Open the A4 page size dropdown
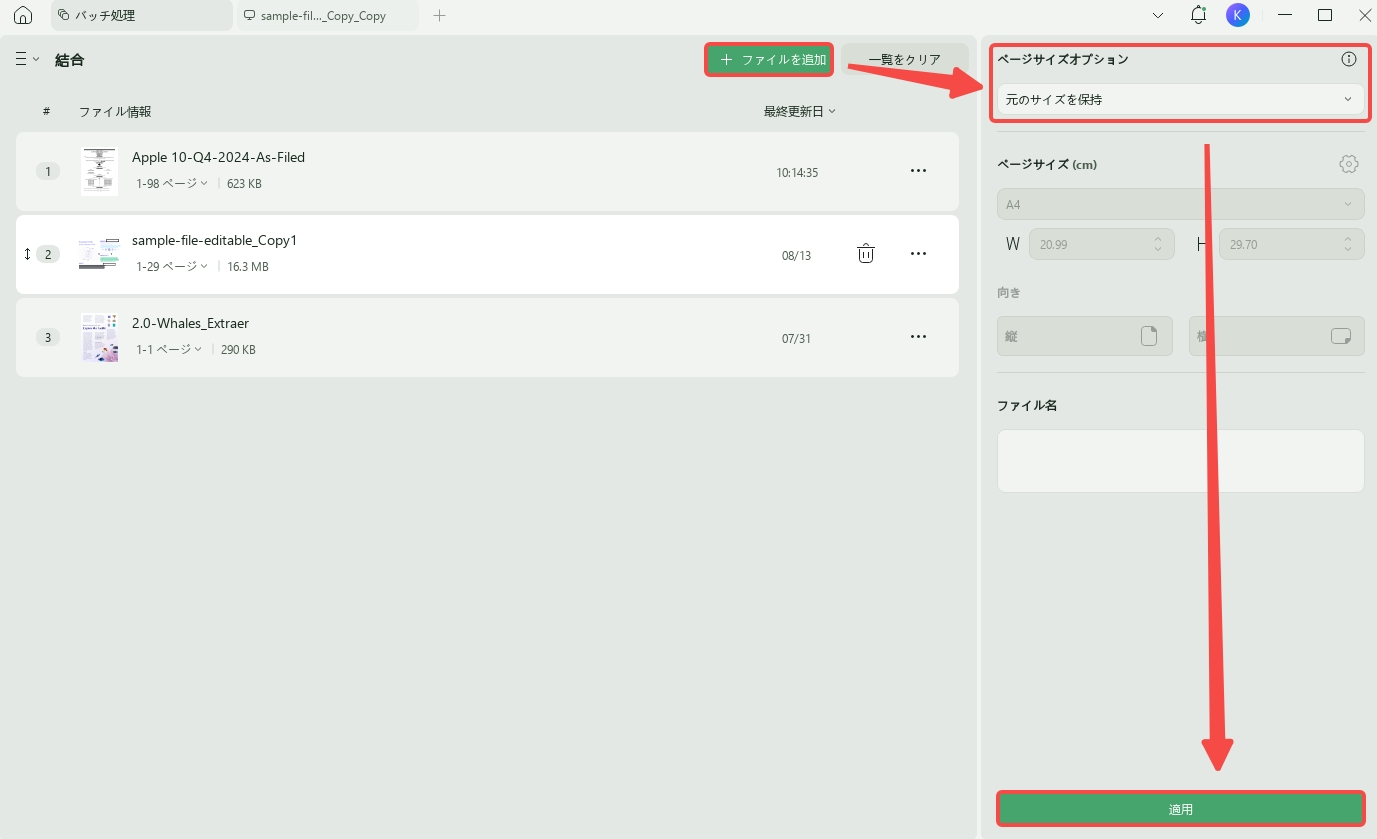 (x=1180, y=204)
